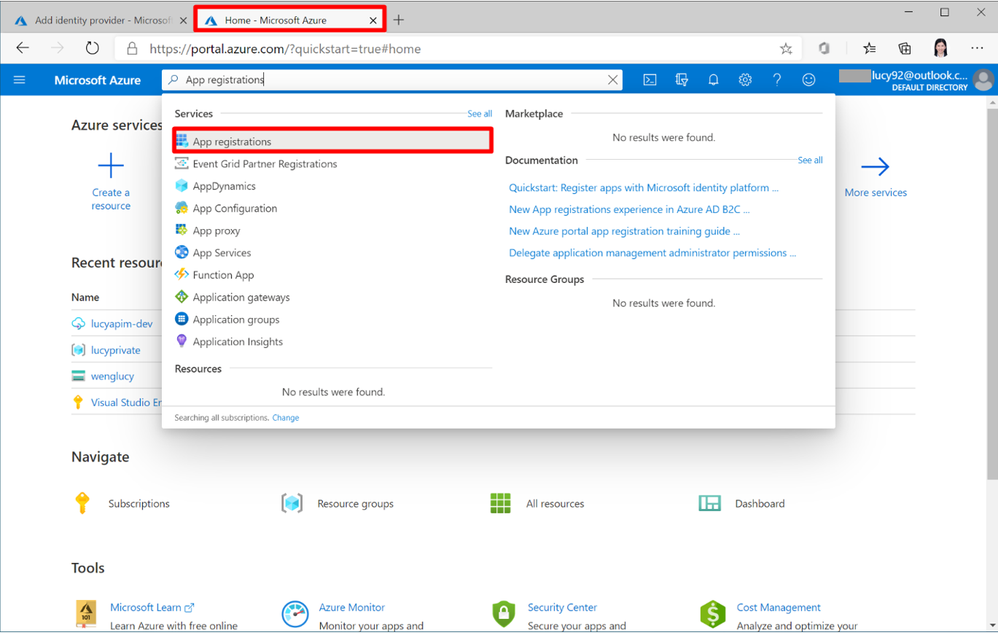
Task: Click the Dashboard icon in Navigate
Action: click(710, 503)
